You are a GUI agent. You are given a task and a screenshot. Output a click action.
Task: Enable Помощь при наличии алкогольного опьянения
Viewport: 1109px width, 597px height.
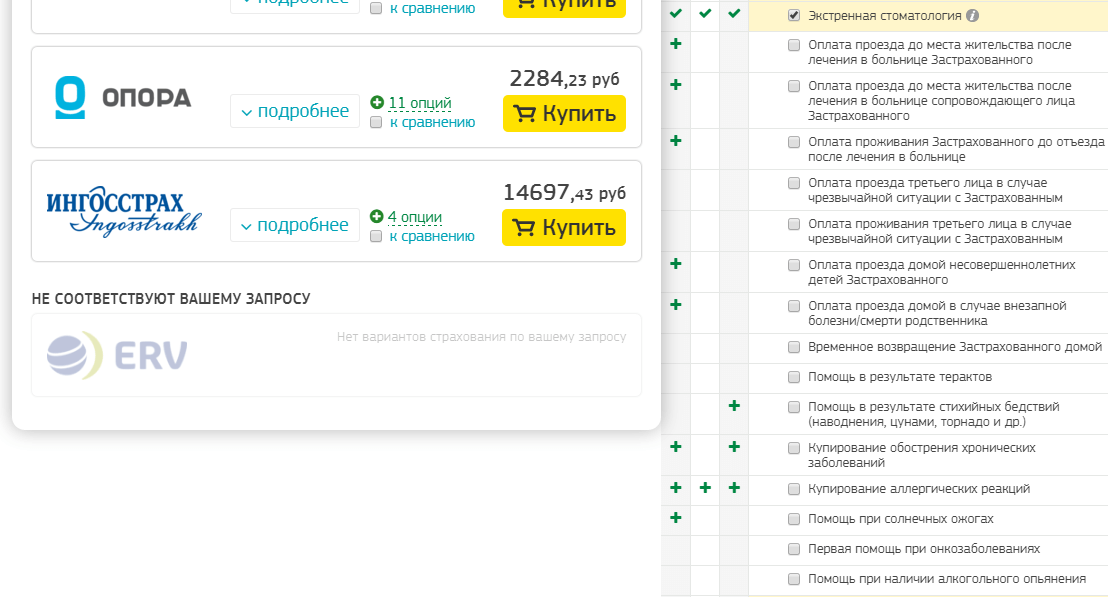point(794,579)
